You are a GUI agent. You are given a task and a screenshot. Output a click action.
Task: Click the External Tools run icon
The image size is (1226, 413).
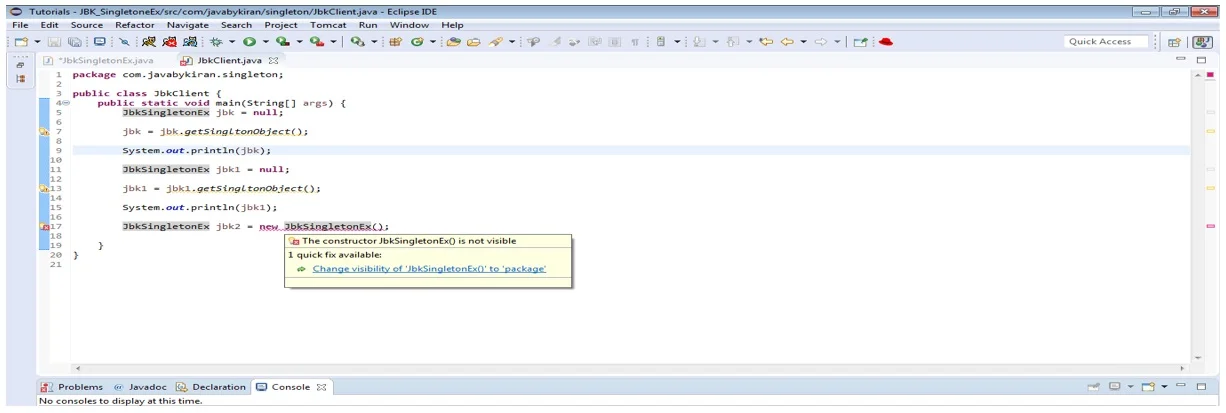click(x=316, y=42)
